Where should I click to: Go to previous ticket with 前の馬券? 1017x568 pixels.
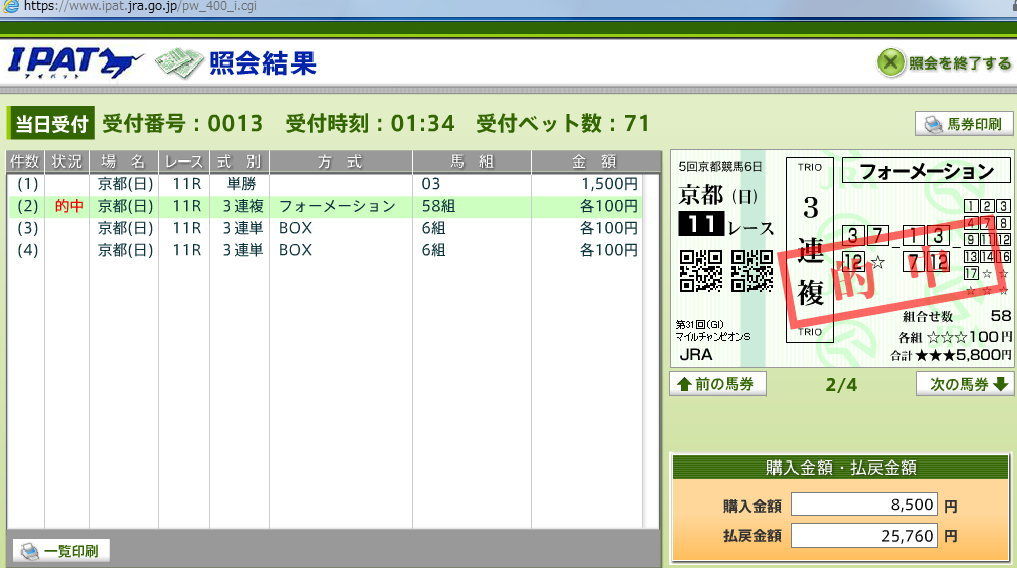point(718,384)
